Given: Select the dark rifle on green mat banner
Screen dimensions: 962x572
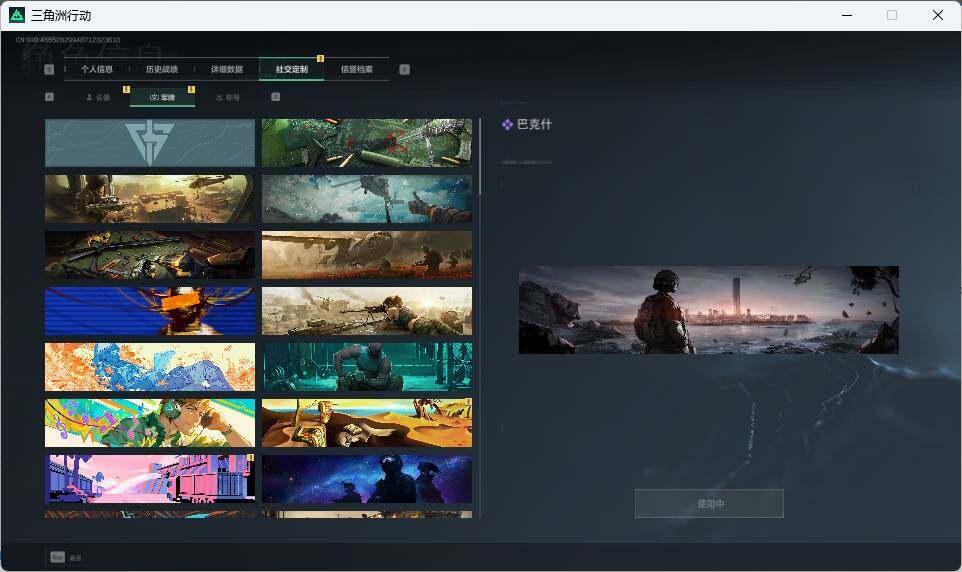Looking at the screenshot, I should pos(150,255).
